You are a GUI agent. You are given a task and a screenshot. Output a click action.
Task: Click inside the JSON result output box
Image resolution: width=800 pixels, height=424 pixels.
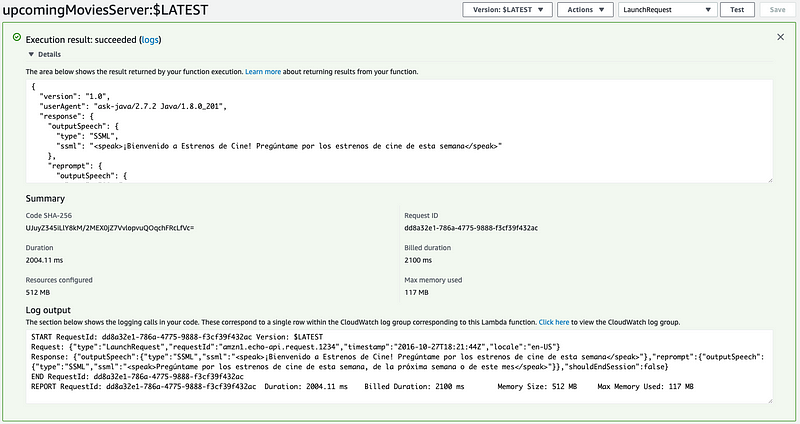(400, 130)
